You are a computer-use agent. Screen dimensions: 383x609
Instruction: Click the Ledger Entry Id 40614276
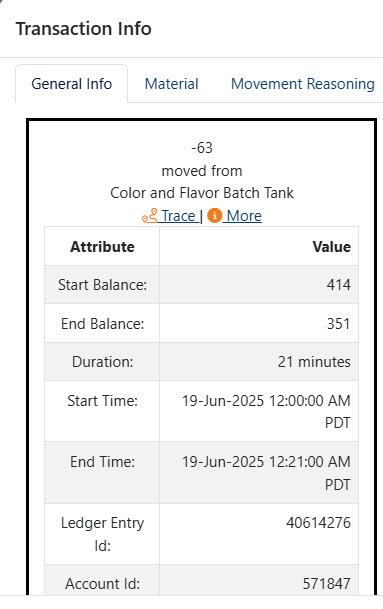[x=319, y=522]
